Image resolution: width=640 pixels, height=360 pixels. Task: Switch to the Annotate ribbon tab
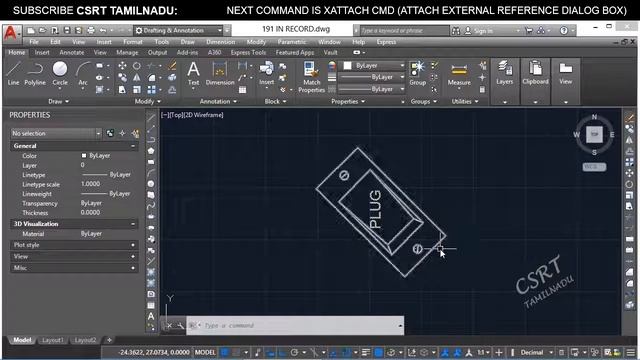(x=71, y=53)
